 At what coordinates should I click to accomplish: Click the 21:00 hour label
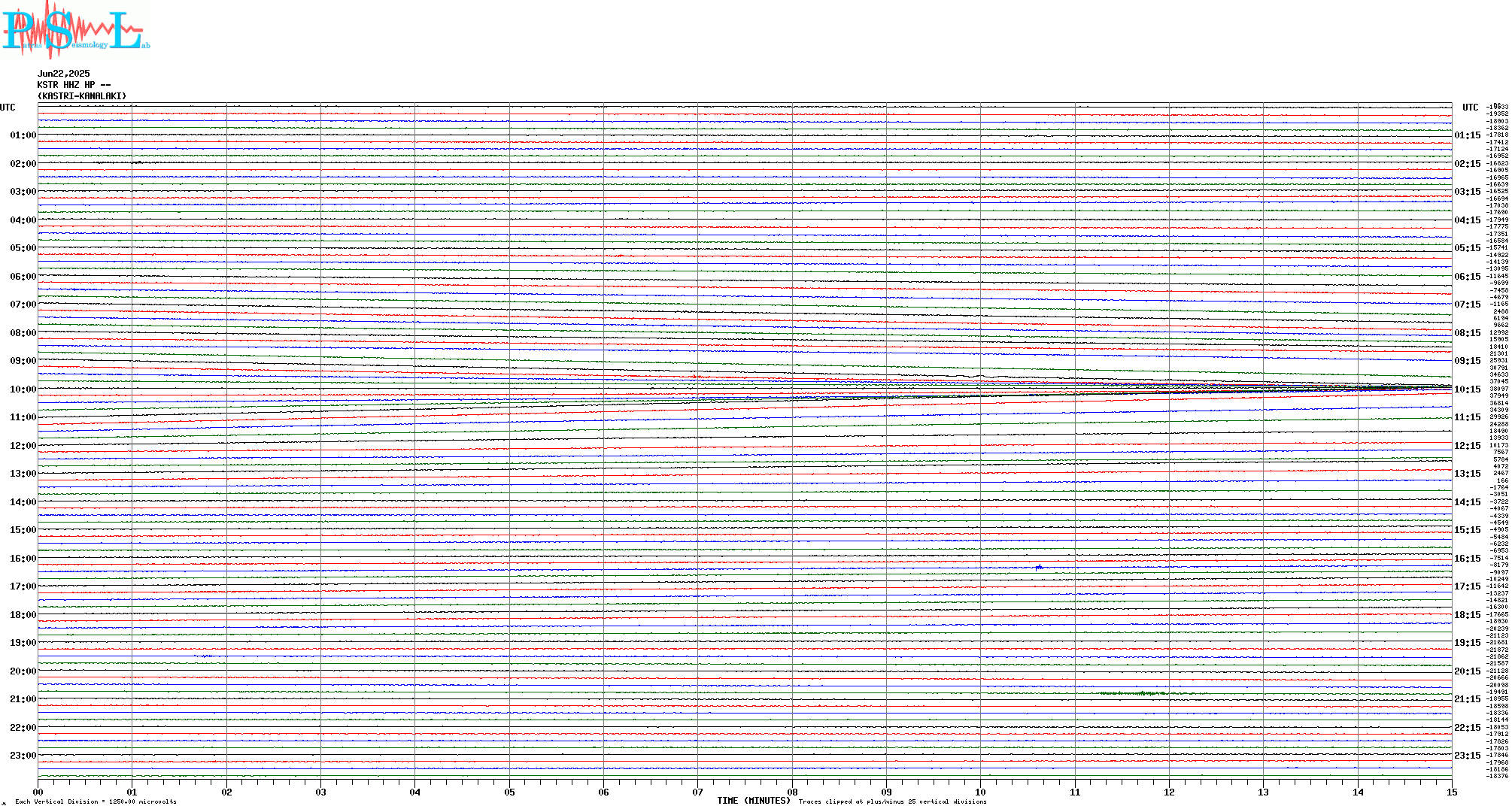pos(23,699)
